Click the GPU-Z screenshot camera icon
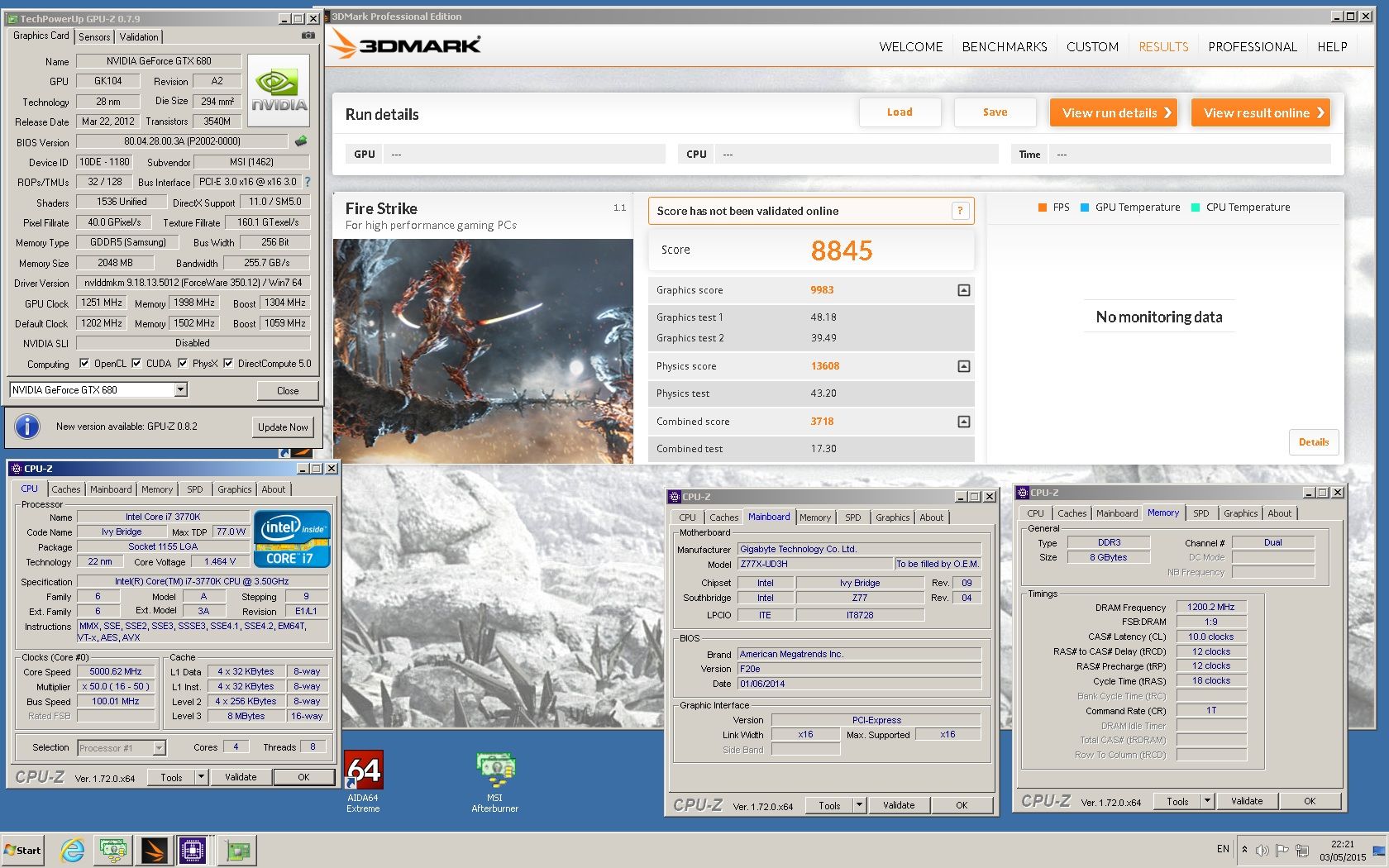Screen dimensions: 1389x868 [x=308, y=36]
